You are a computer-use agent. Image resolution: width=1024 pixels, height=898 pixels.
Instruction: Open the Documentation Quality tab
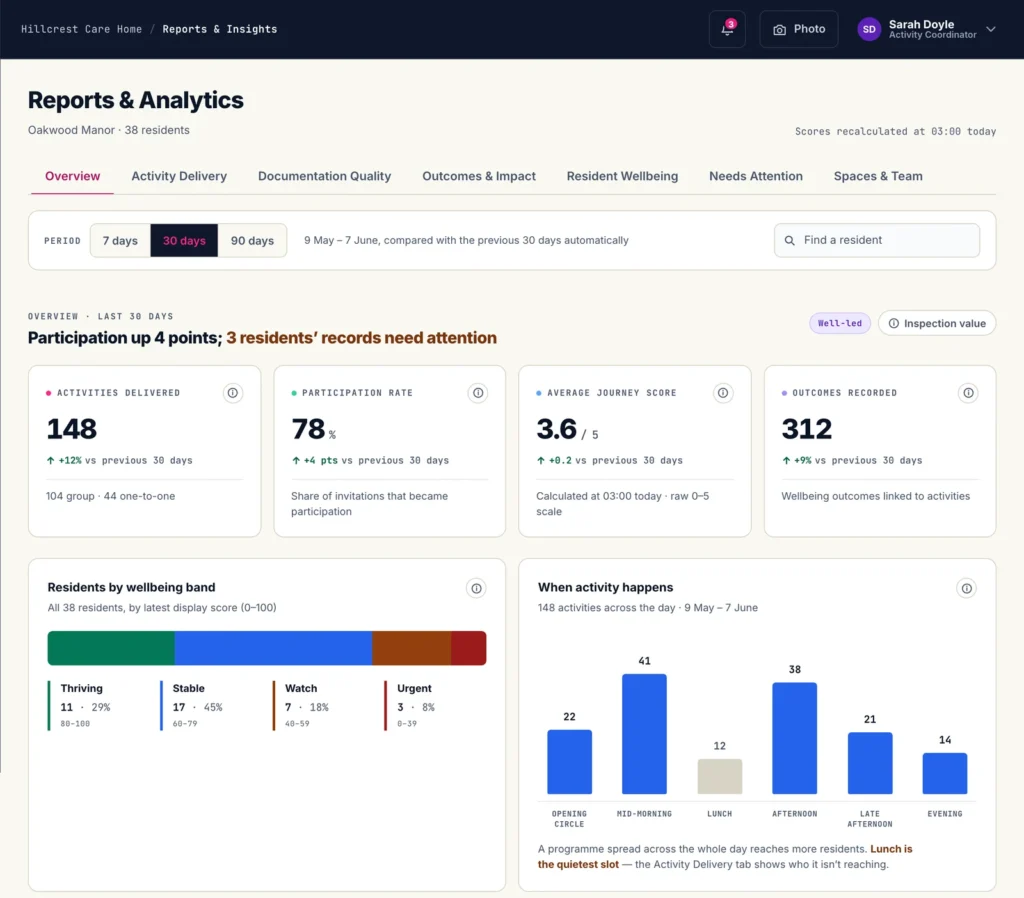click(x=325, y=176)
